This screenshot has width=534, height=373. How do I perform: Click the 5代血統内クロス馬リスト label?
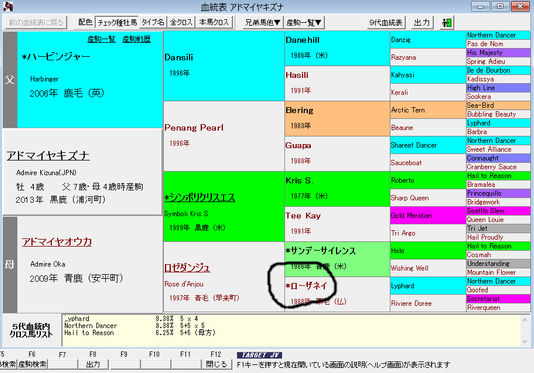click(x=31, y=330)
